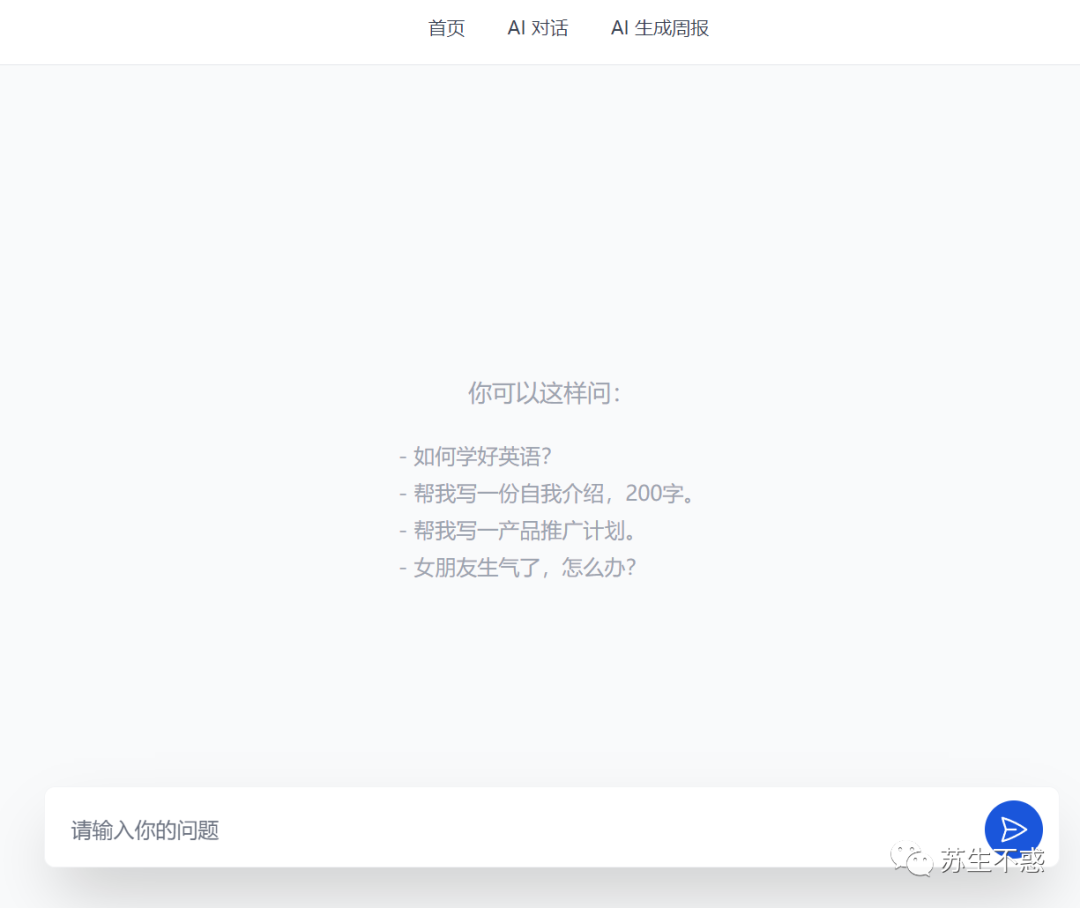
Task: Click the question entry bar at bottom
Action: coord(400,829)
